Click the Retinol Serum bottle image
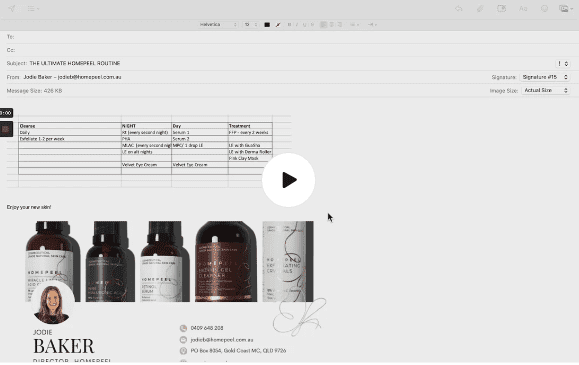579x365 pixels. 165,261
